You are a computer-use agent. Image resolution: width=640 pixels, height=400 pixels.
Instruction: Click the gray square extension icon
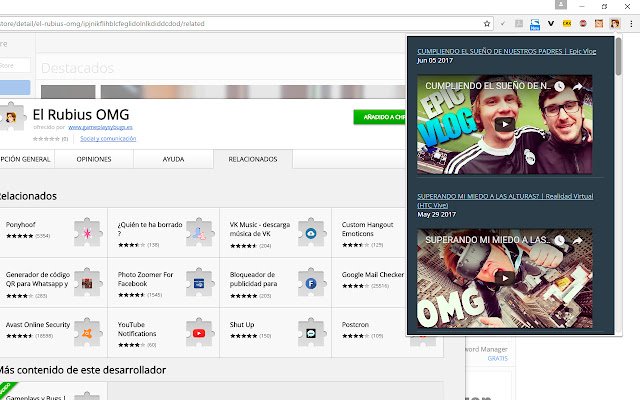pos(519,24)
